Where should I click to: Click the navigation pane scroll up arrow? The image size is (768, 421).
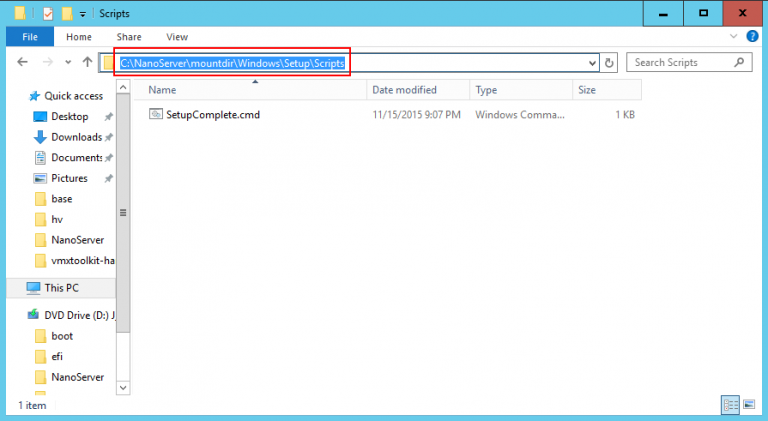click(123, 87)
